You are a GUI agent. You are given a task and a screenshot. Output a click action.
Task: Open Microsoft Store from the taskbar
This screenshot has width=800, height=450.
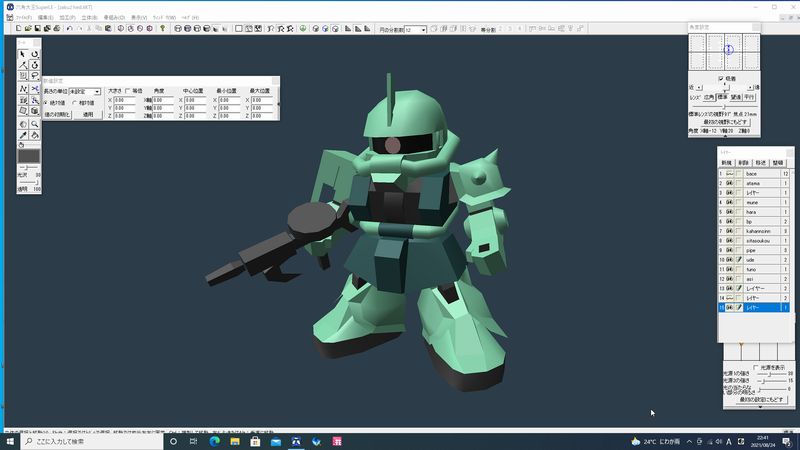pos(255,441)
